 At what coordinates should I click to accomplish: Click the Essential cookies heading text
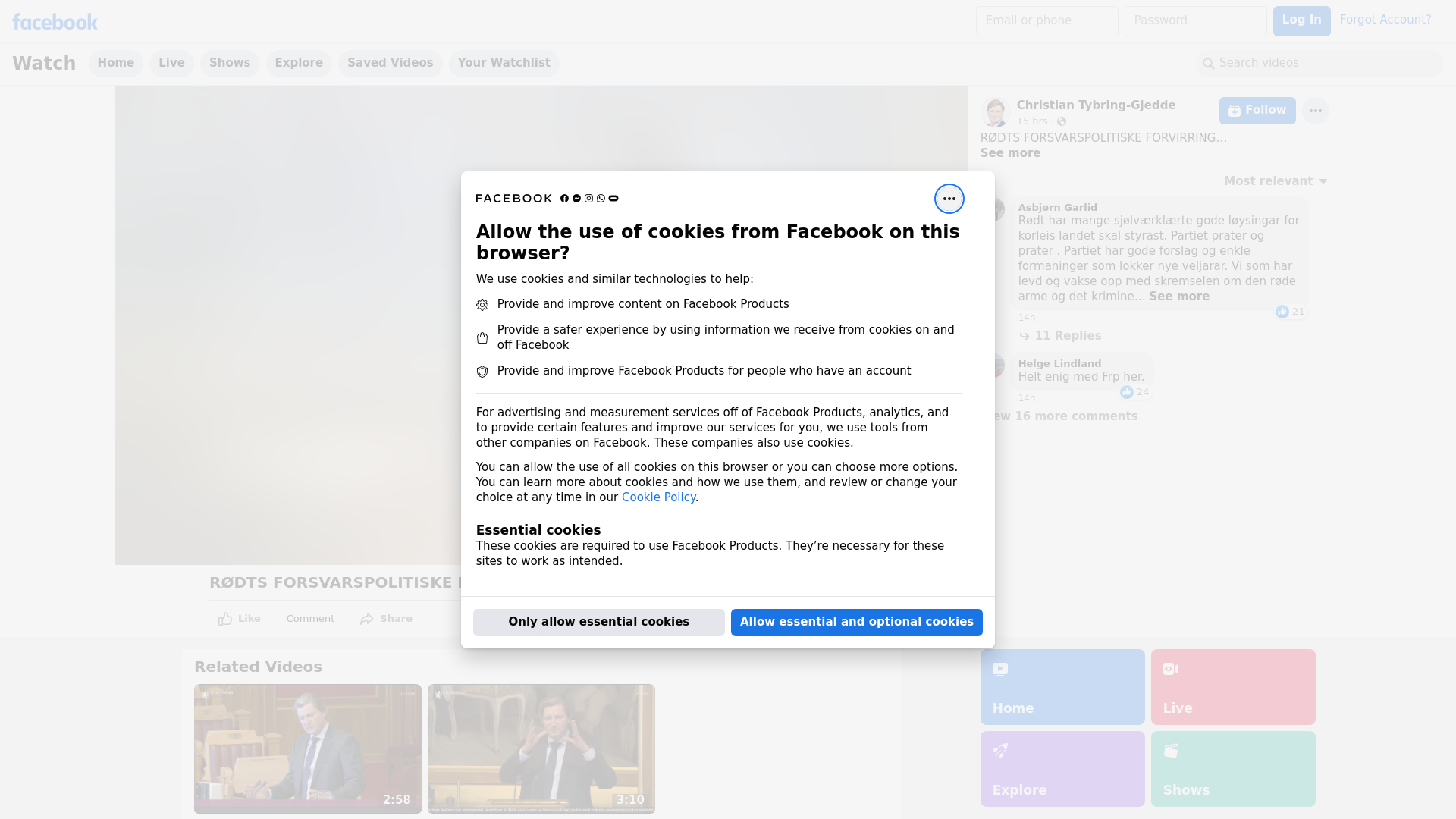(x=538, y=530)
